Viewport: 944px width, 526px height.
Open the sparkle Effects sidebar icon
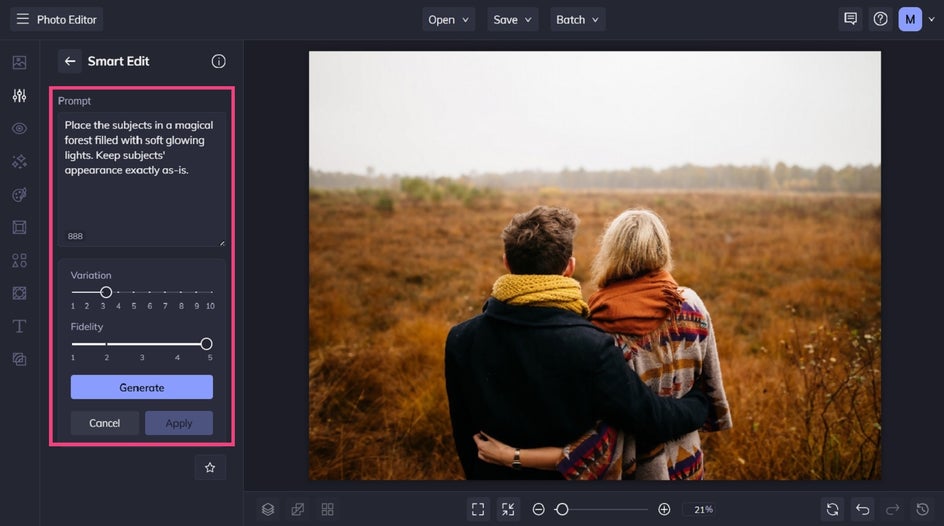pyautogui.click(x=19, y=161)
